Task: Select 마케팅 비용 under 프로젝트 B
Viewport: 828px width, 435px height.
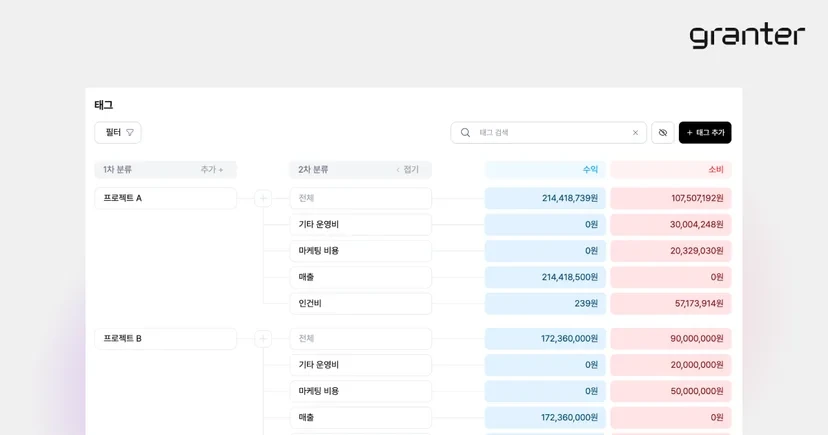Action: pos(361,391)
